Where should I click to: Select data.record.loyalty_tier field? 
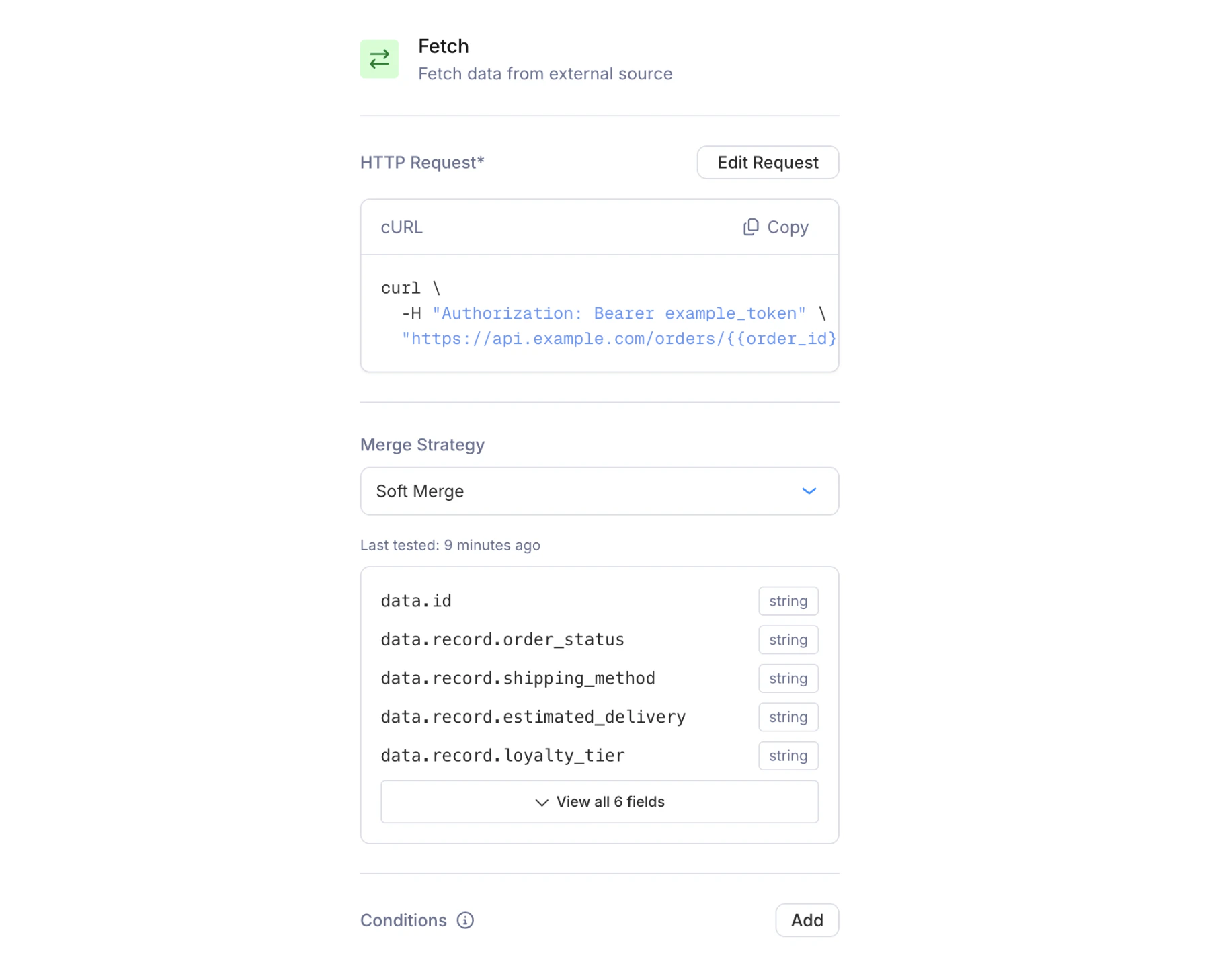502,756
